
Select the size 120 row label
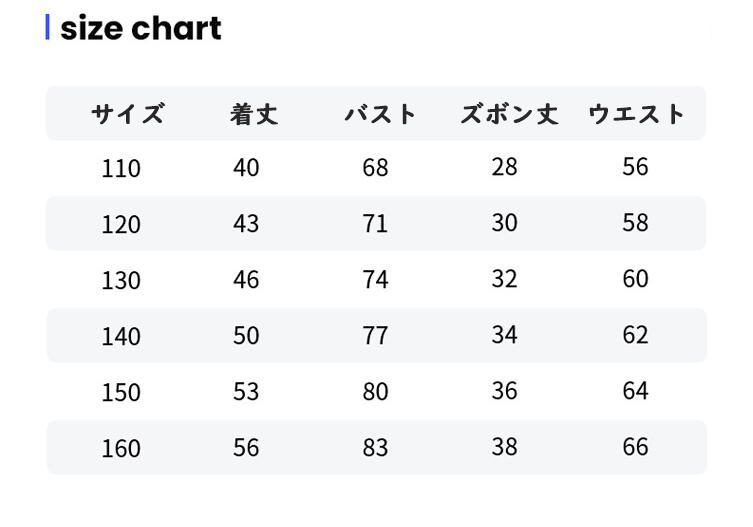121,224
